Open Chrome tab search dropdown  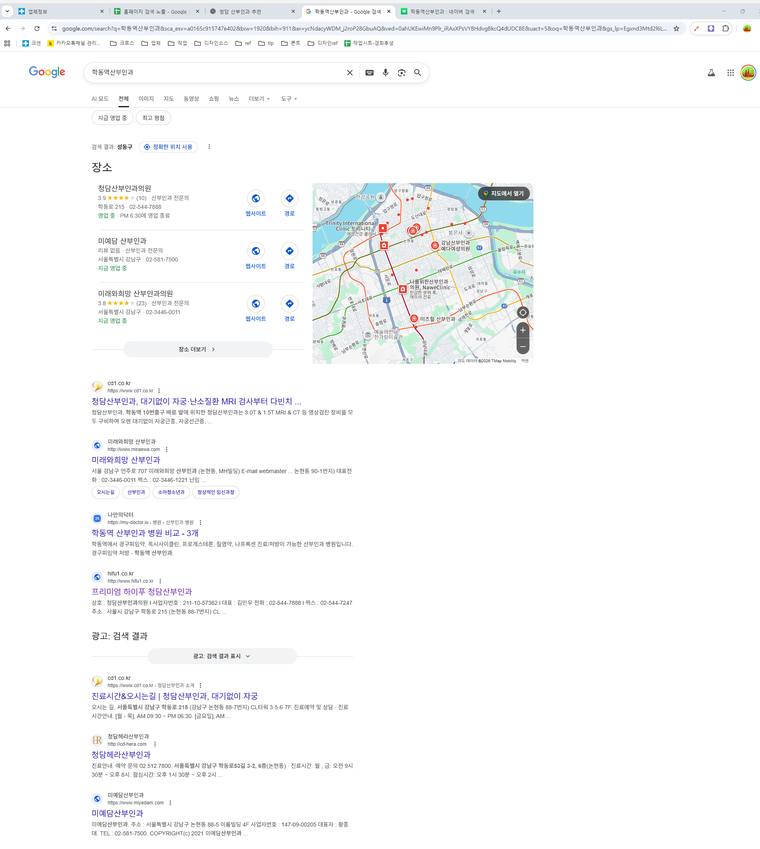8,11
